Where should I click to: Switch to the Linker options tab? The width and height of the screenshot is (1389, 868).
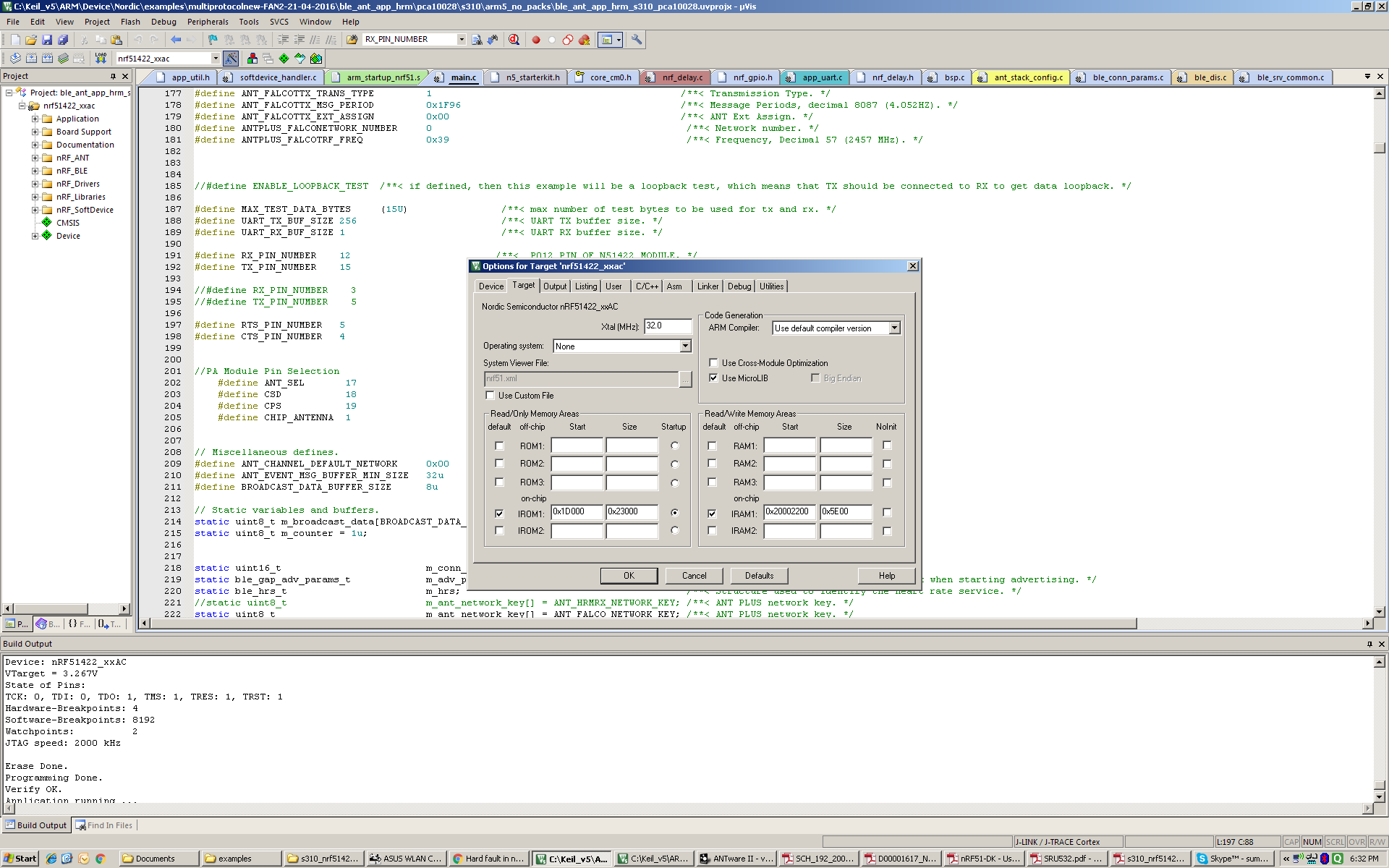pyautogui.click(x=708, y=286)
